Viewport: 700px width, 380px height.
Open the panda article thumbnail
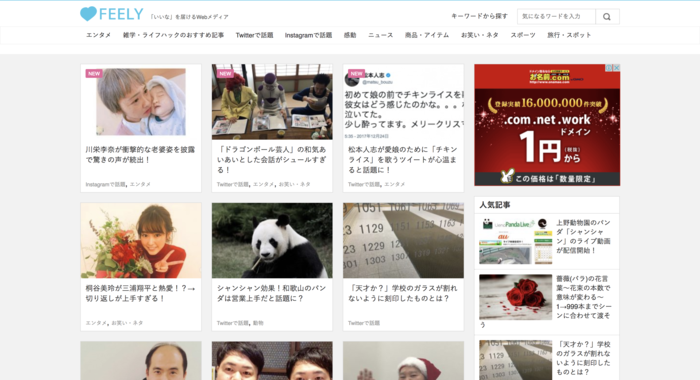click(x=272, y=241)
